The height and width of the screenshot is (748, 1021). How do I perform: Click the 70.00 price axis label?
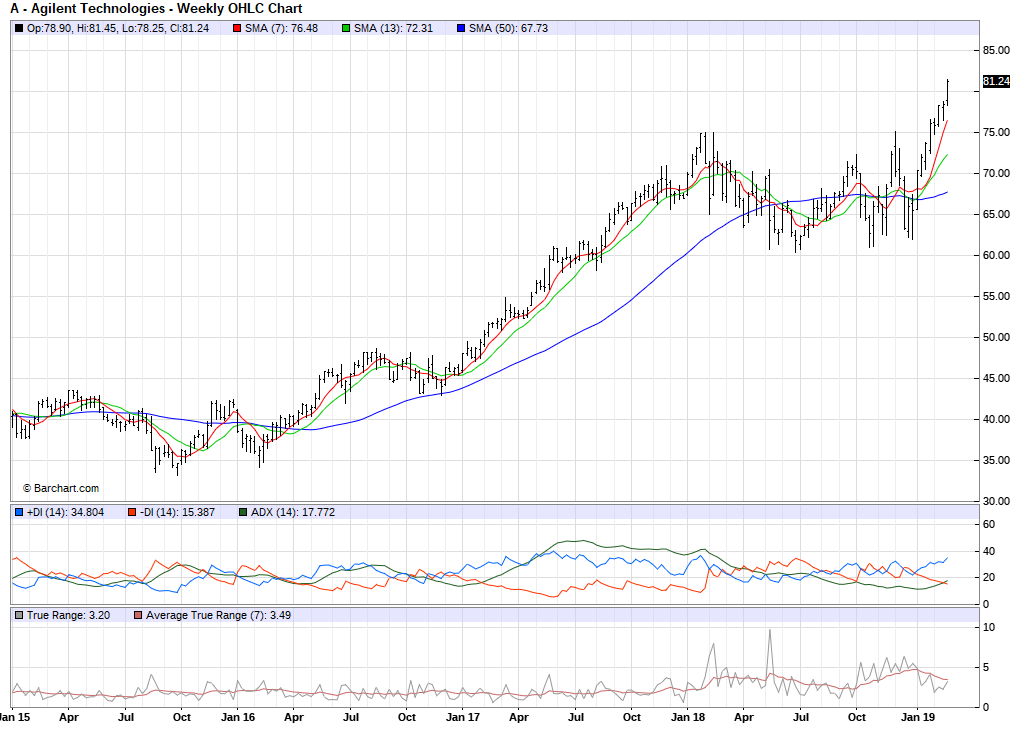pos(996,173)
